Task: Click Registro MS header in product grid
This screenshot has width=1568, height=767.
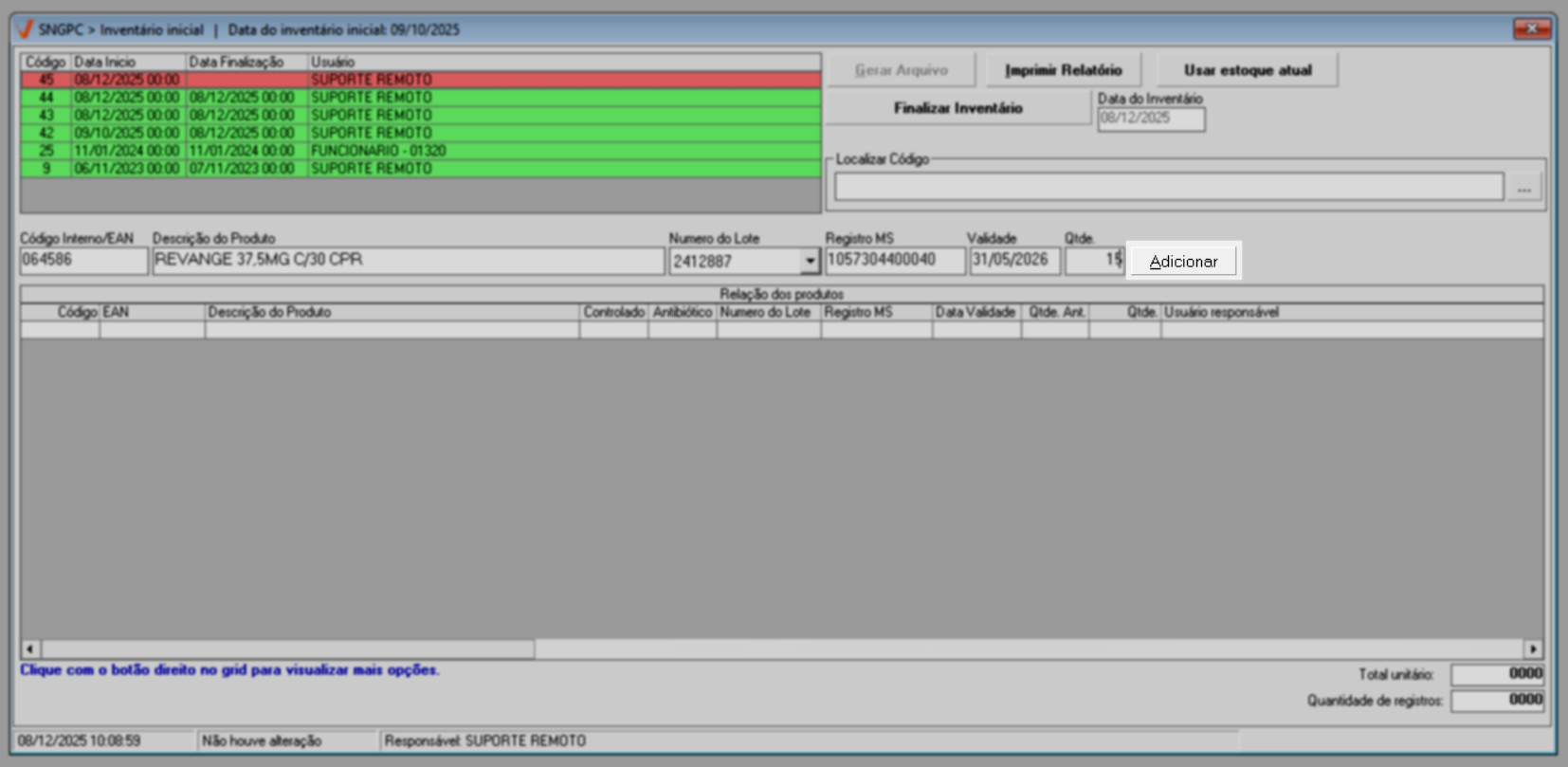Action: (x=877, y=312)
